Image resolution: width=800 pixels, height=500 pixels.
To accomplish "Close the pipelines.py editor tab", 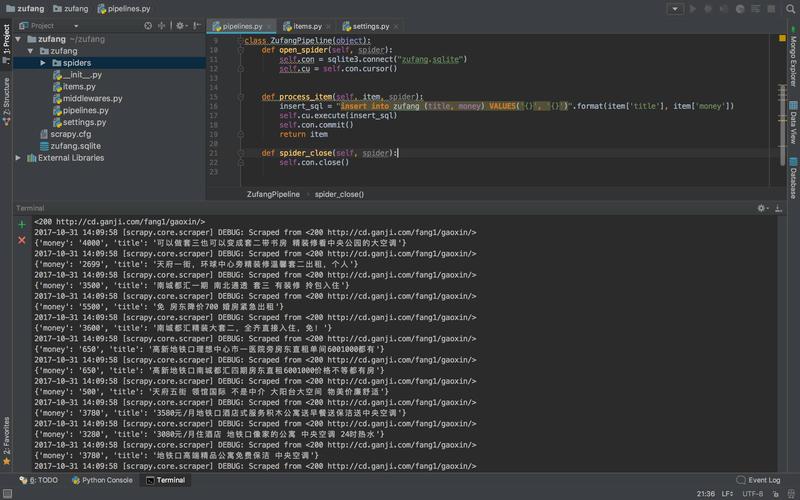I will coord(269,27).
